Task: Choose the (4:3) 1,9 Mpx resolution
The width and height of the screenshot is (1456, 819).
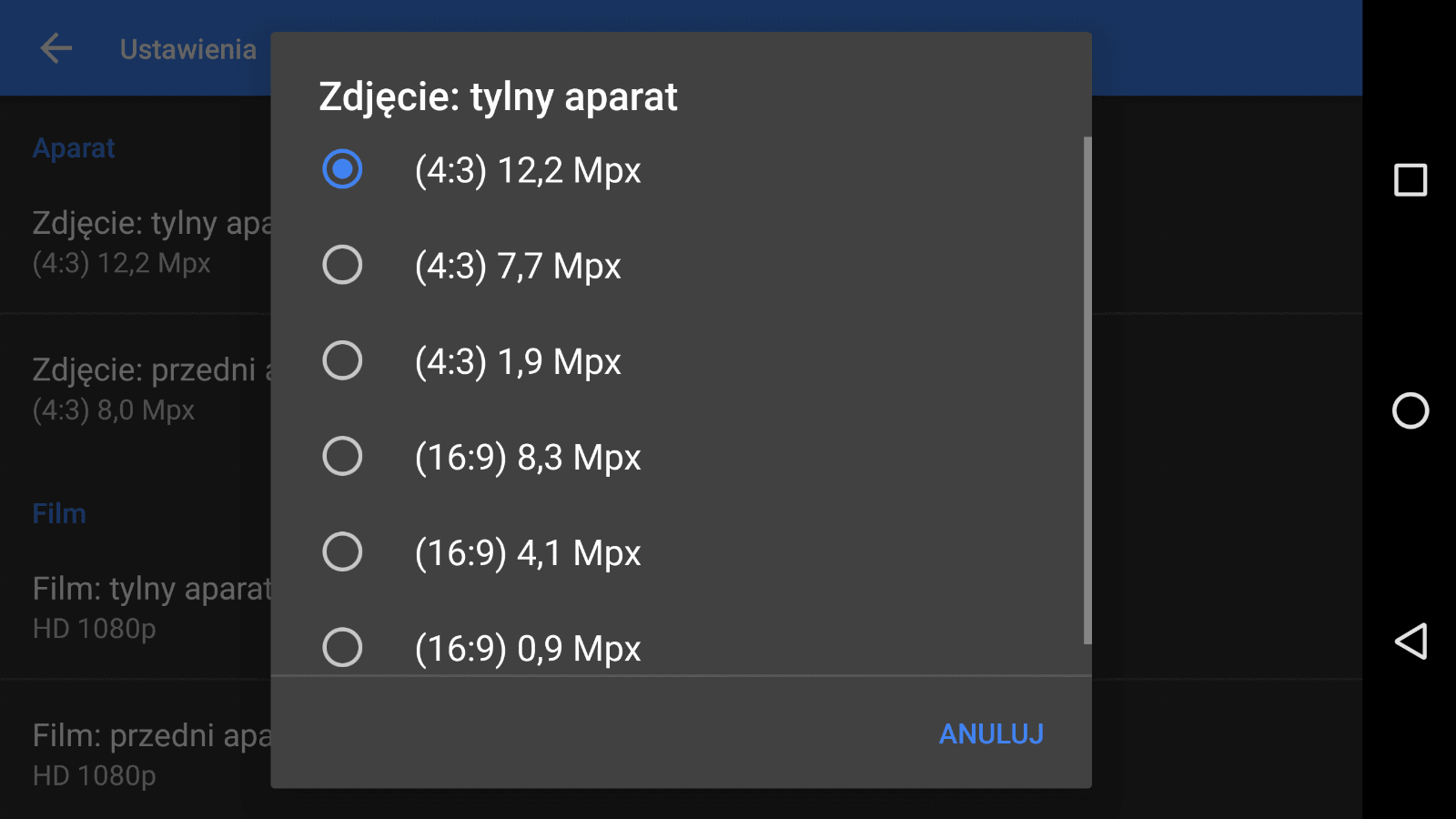Action: 343,360
